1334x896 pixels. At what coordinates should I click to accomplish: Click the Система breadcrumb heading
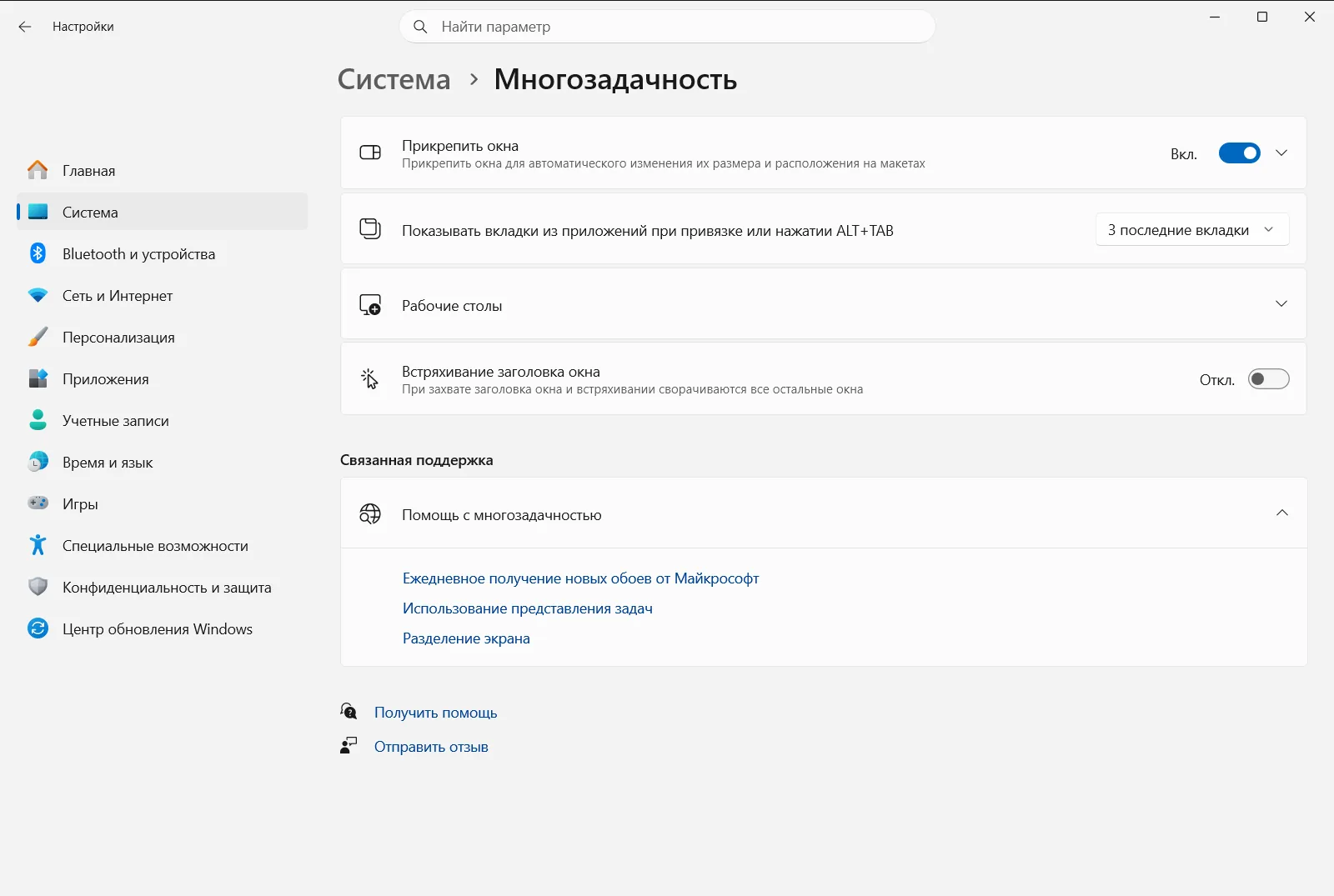coord(394,79)
